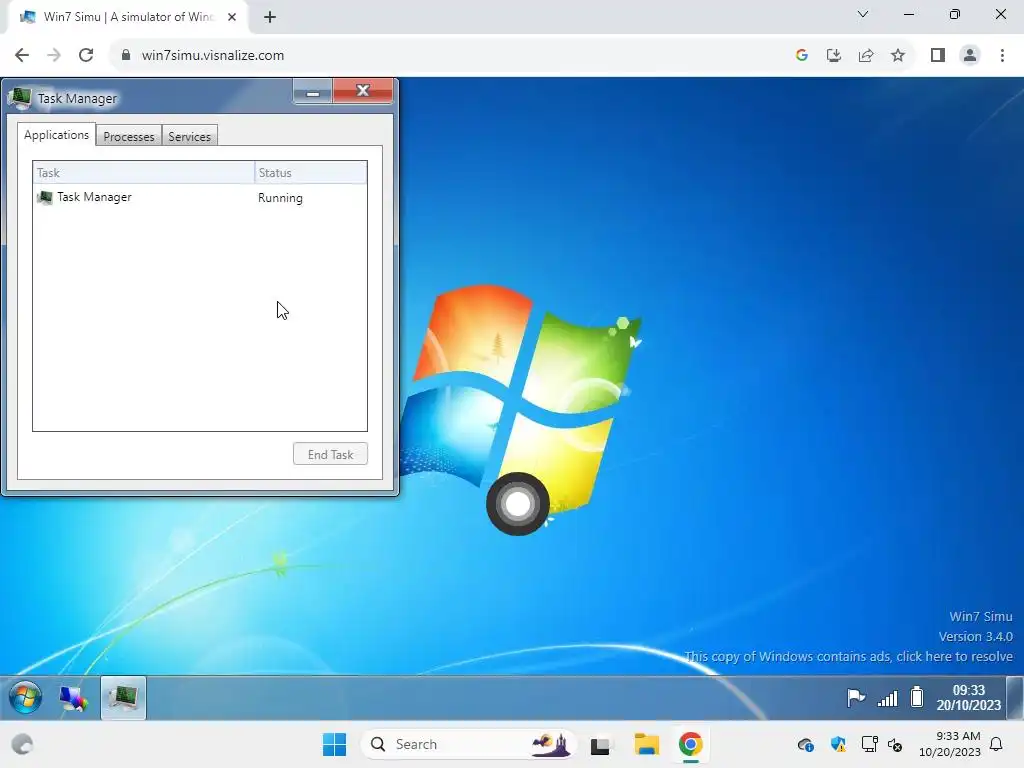The image size is (1024, 768).
Task: Click the Google icon in address bar
Action: click(802, 55)
